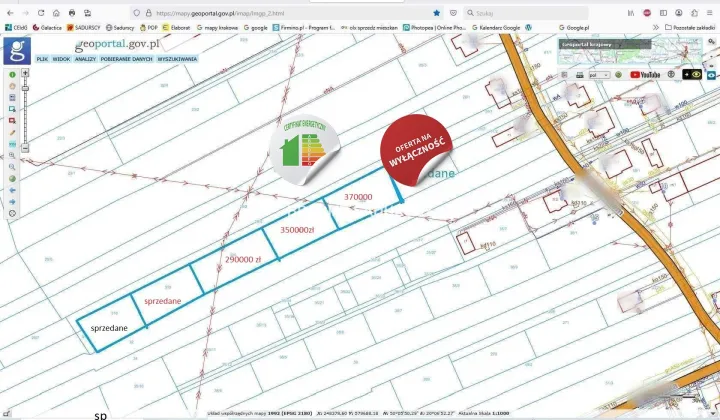Open the Elaborat bookmark
The height and width of the screenshot is (420, 720).
point(176,28)
